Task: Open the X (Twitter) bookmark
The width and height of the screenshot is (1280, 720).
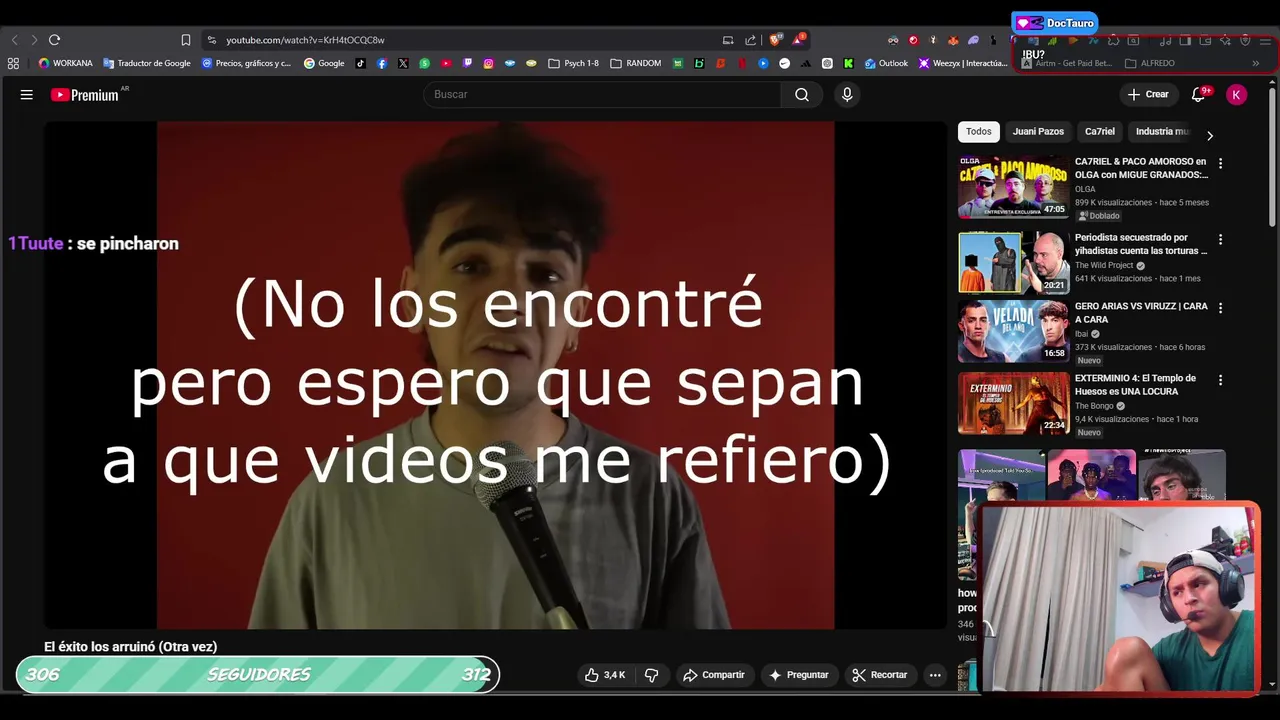Action: tap(403, 63)
